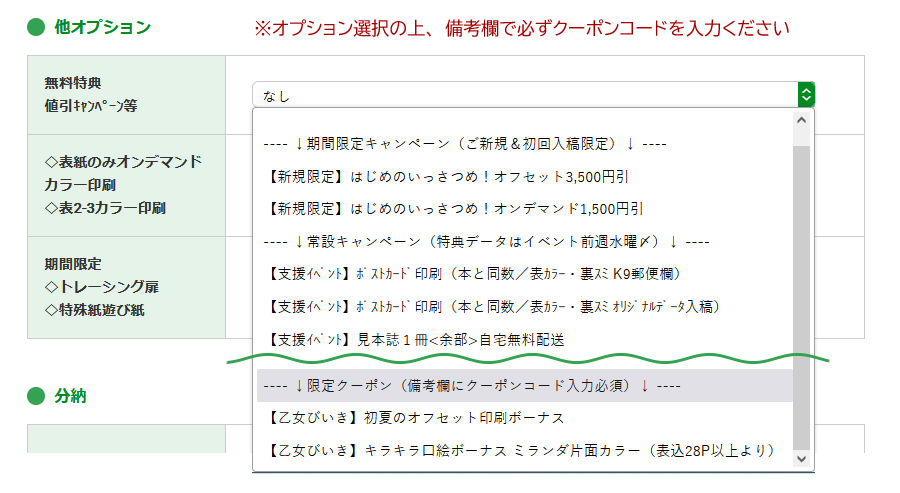Pick 【乙女びいき】キラキラ口絵ボーナス ミランダ片面カラー option

tap(525, 451)
